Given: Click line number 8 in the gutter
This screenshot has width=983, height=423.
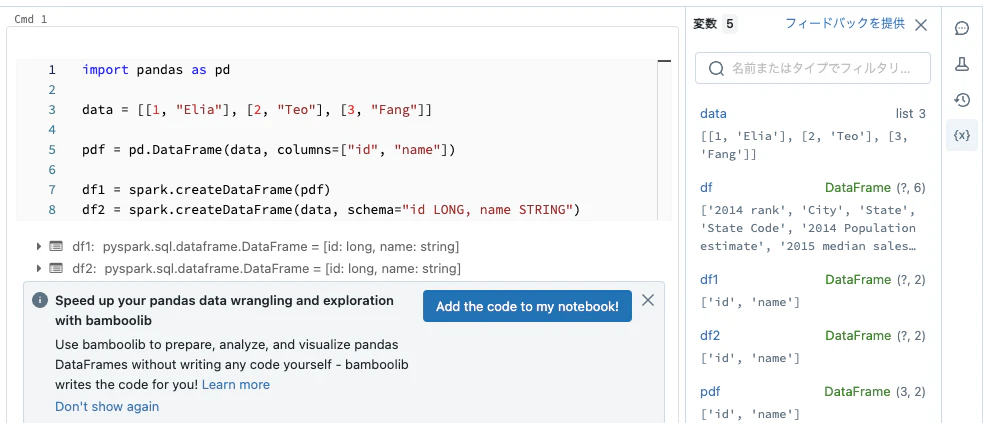Looking at the screenshot, I should 52,209.
